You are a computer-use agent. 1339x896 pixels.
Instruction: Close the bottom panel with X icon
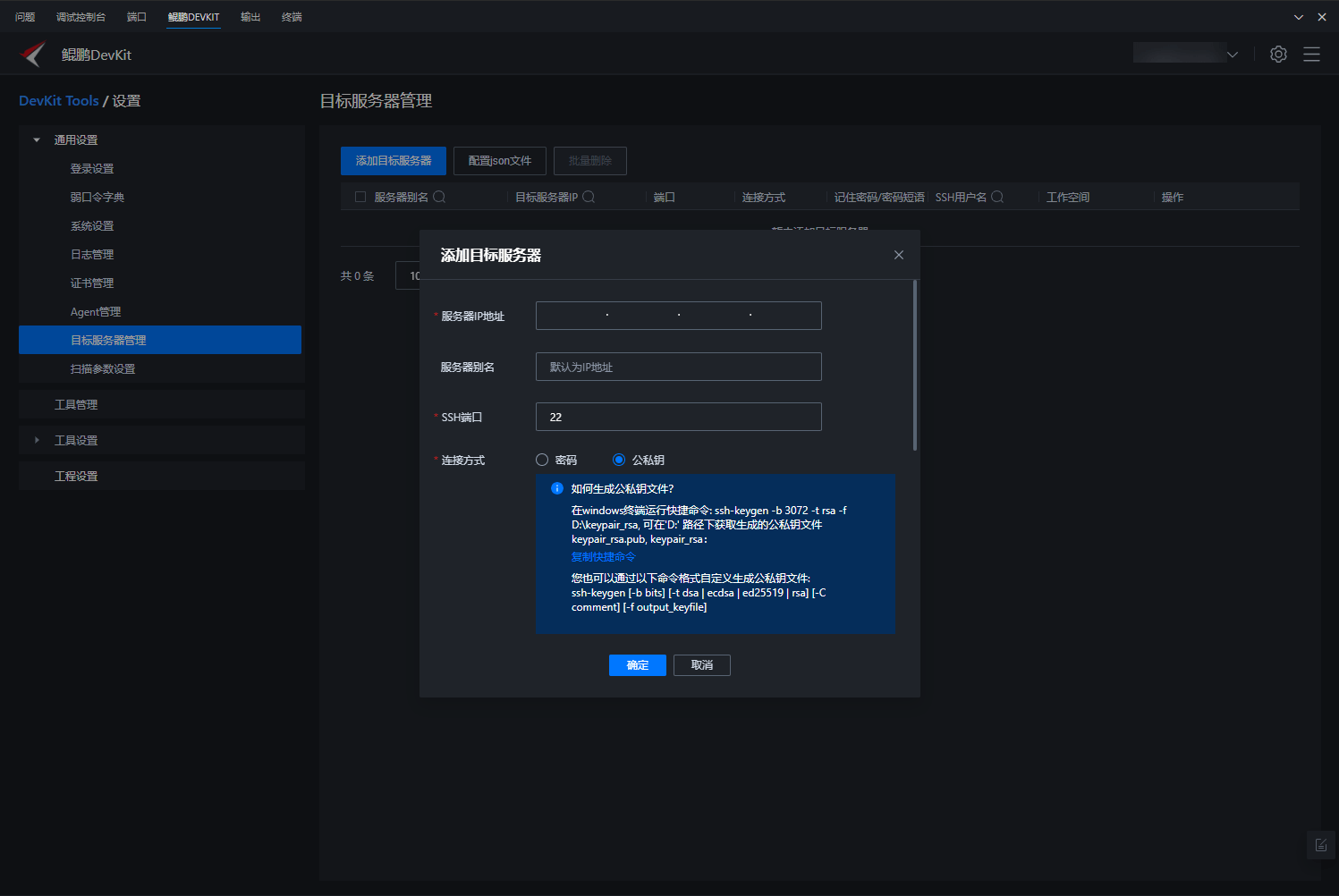1322,17
